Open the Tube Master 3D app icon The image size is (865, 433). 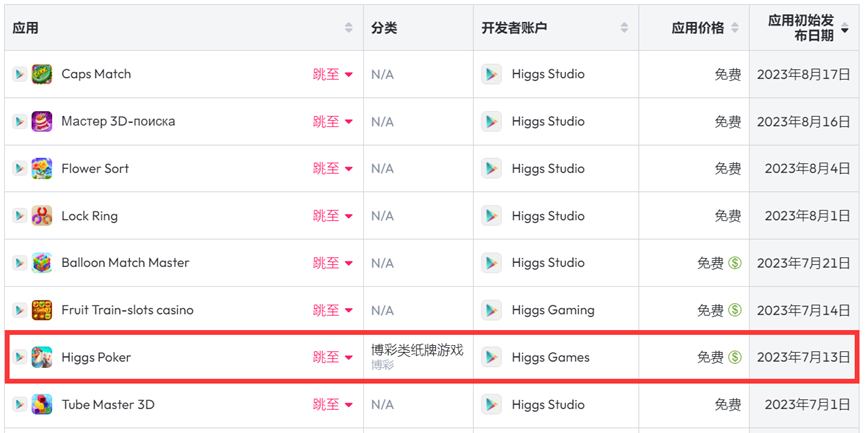pyautogui.click(x=42, y=405)
